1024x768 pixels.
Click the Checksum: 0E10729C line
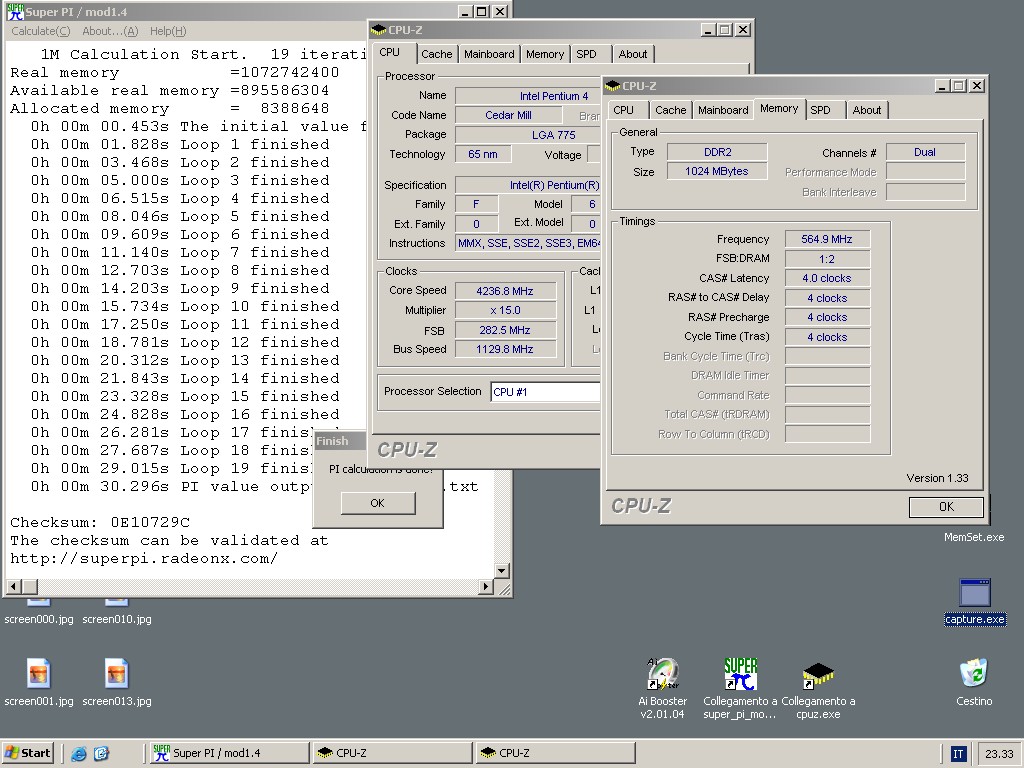click(x=100, y=522)
